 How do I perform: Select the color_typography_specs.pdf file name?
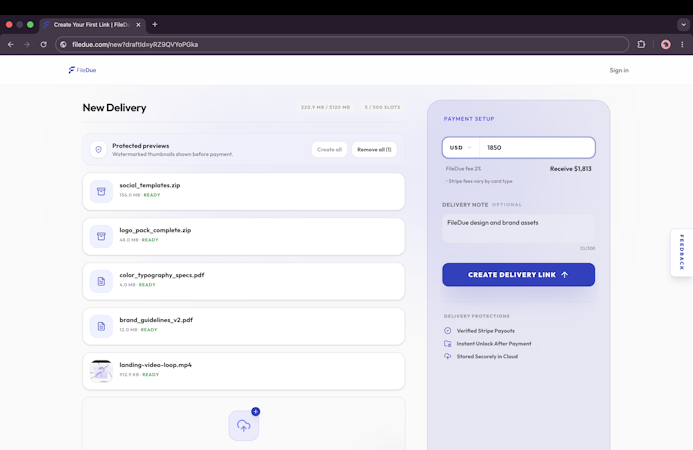point(162,275)
